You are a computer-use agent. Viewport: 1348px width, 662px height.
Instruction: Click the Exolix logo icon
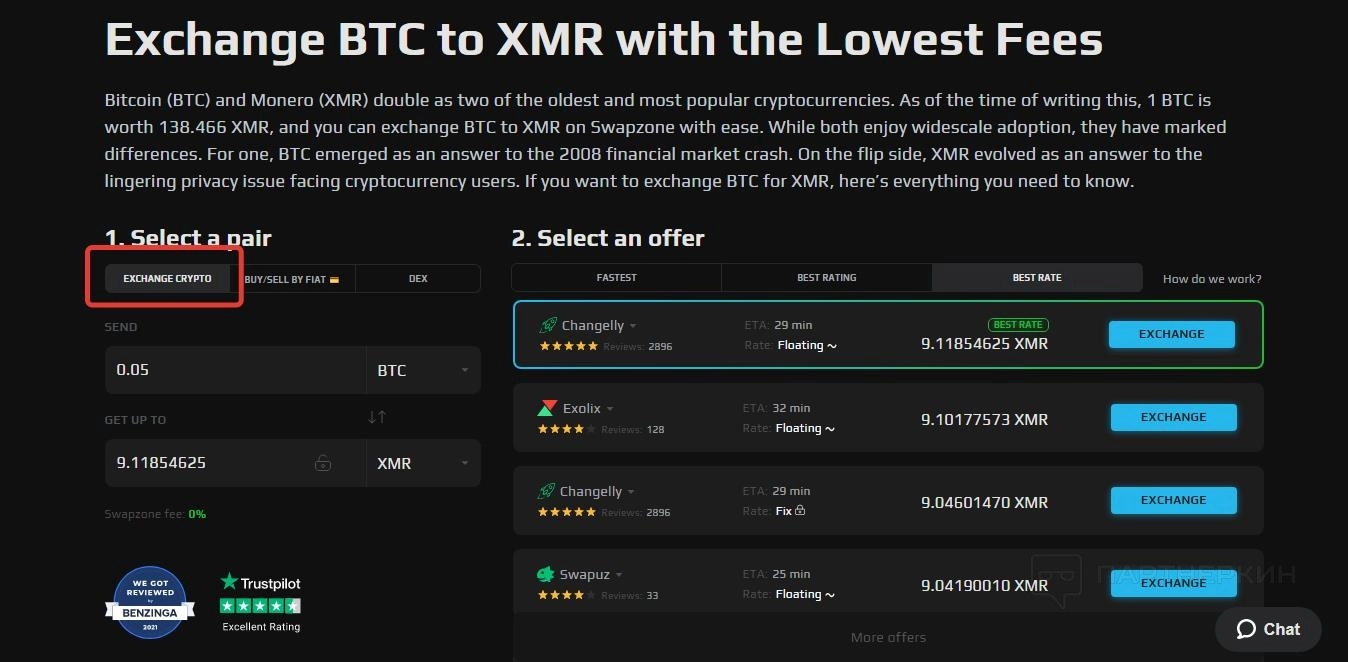[547, 408]
